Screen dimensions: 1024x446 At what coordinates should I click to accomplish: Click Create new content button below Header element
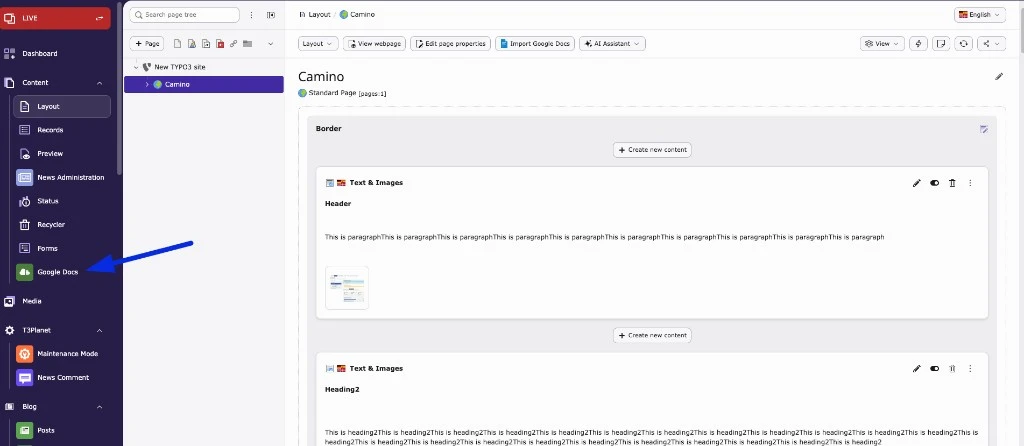(x=652, y=335)
